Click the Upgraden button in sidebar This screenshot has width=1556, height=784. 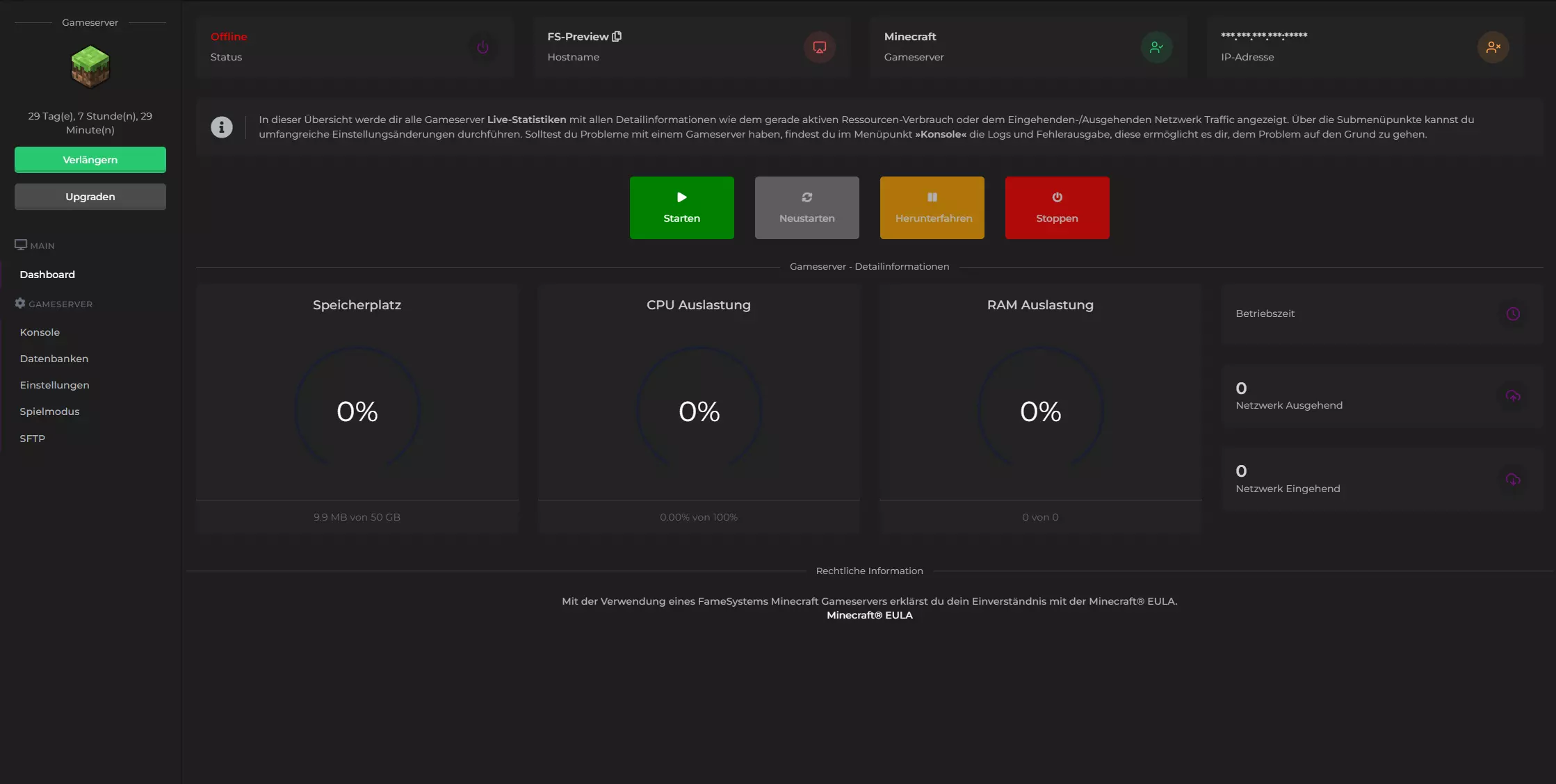90,197
